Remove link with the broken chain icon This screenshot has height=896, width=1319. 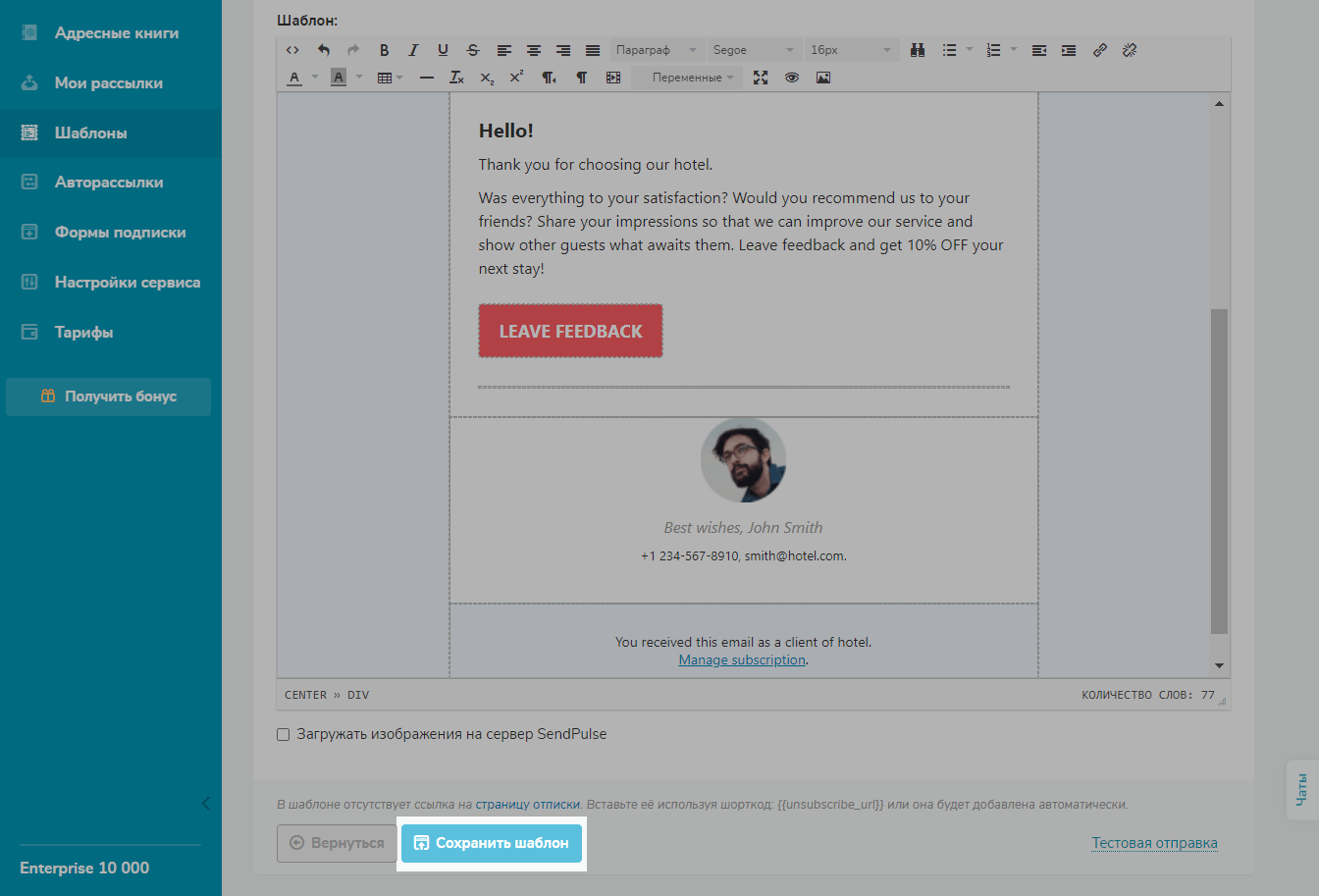click(1130, 50)
